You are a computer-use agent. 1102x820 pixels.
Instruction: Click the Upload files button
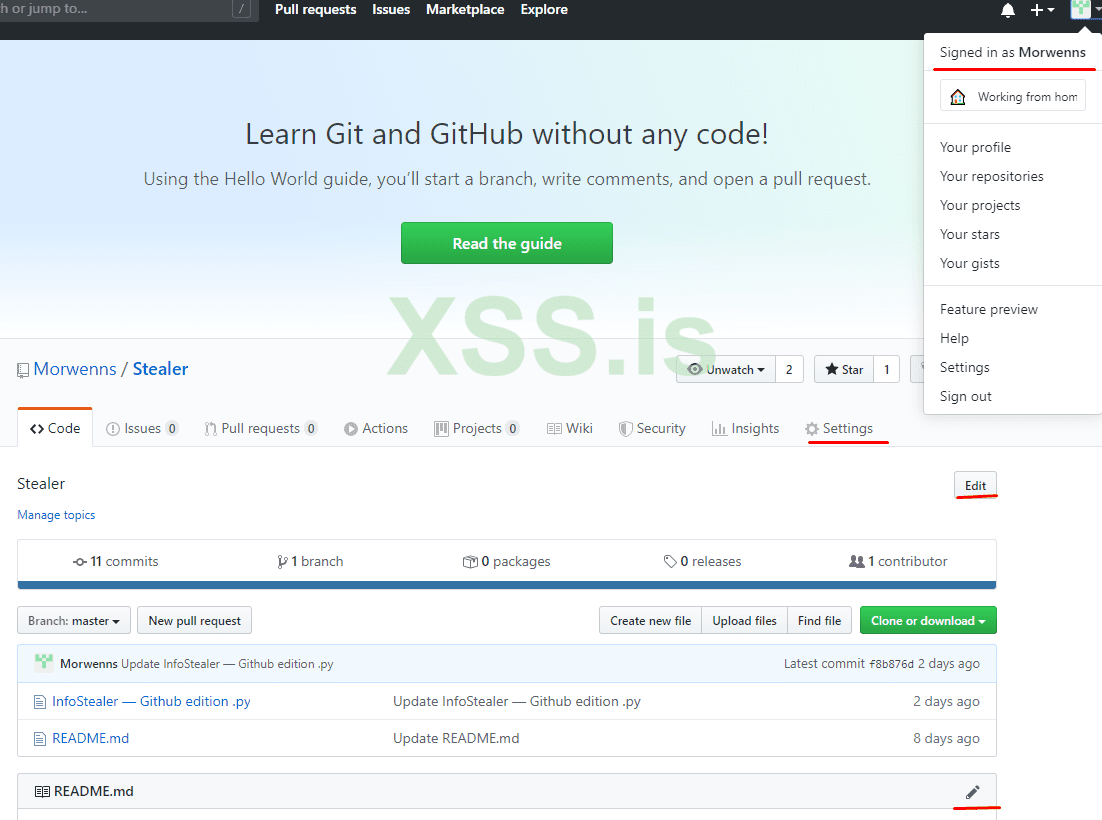pos(744,620)
